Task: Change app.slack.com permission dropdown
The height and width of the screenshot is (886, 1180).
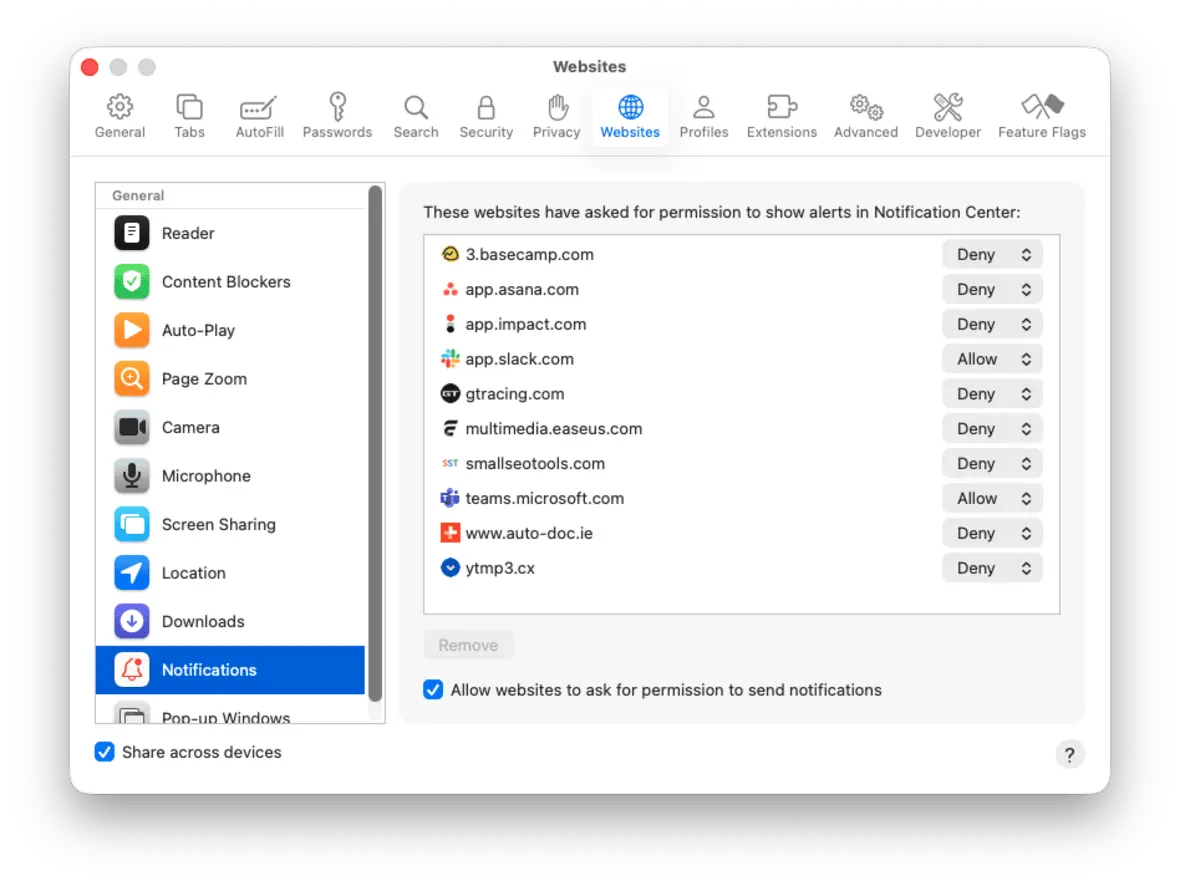Action: (x=991, y=358)
